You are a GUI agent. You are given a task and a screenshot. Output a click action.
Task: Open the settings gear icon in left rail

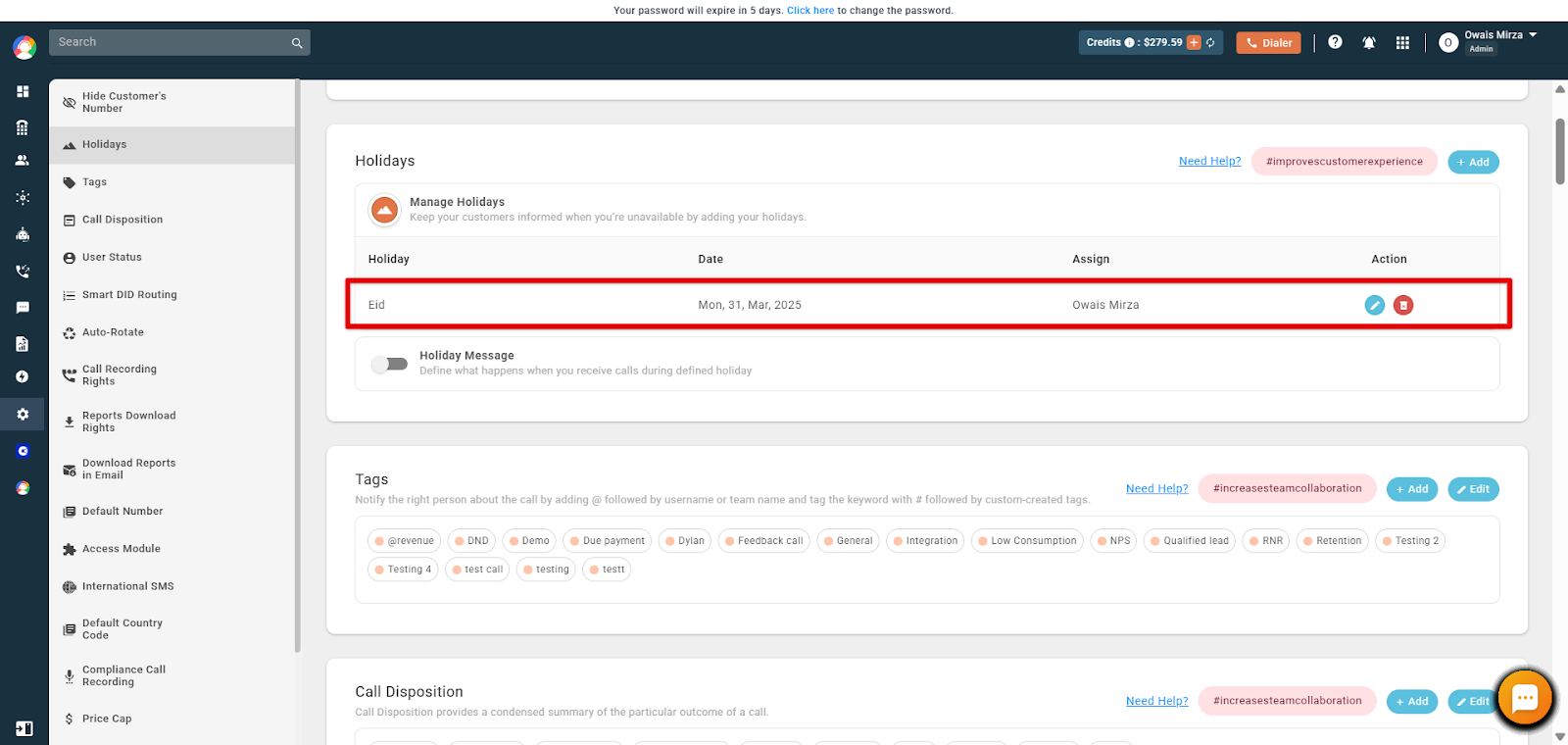pyautogui.click(x=23, y=415)
